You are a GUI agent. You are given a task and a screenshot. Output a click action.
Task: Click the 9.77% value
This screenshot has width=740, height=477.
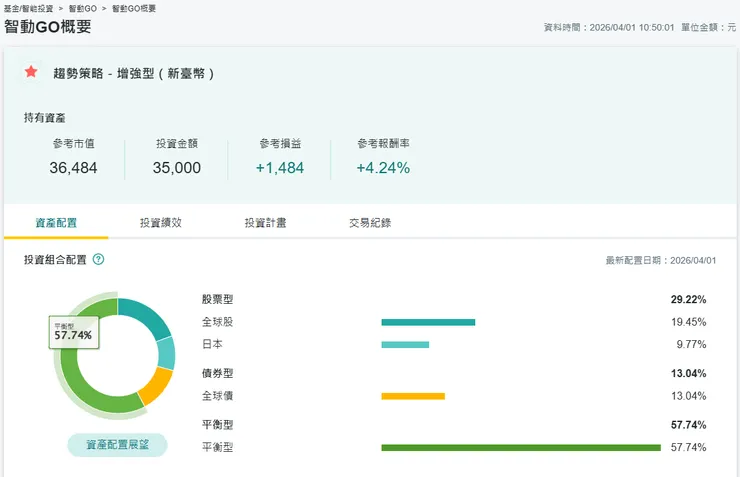pos(691,344)
